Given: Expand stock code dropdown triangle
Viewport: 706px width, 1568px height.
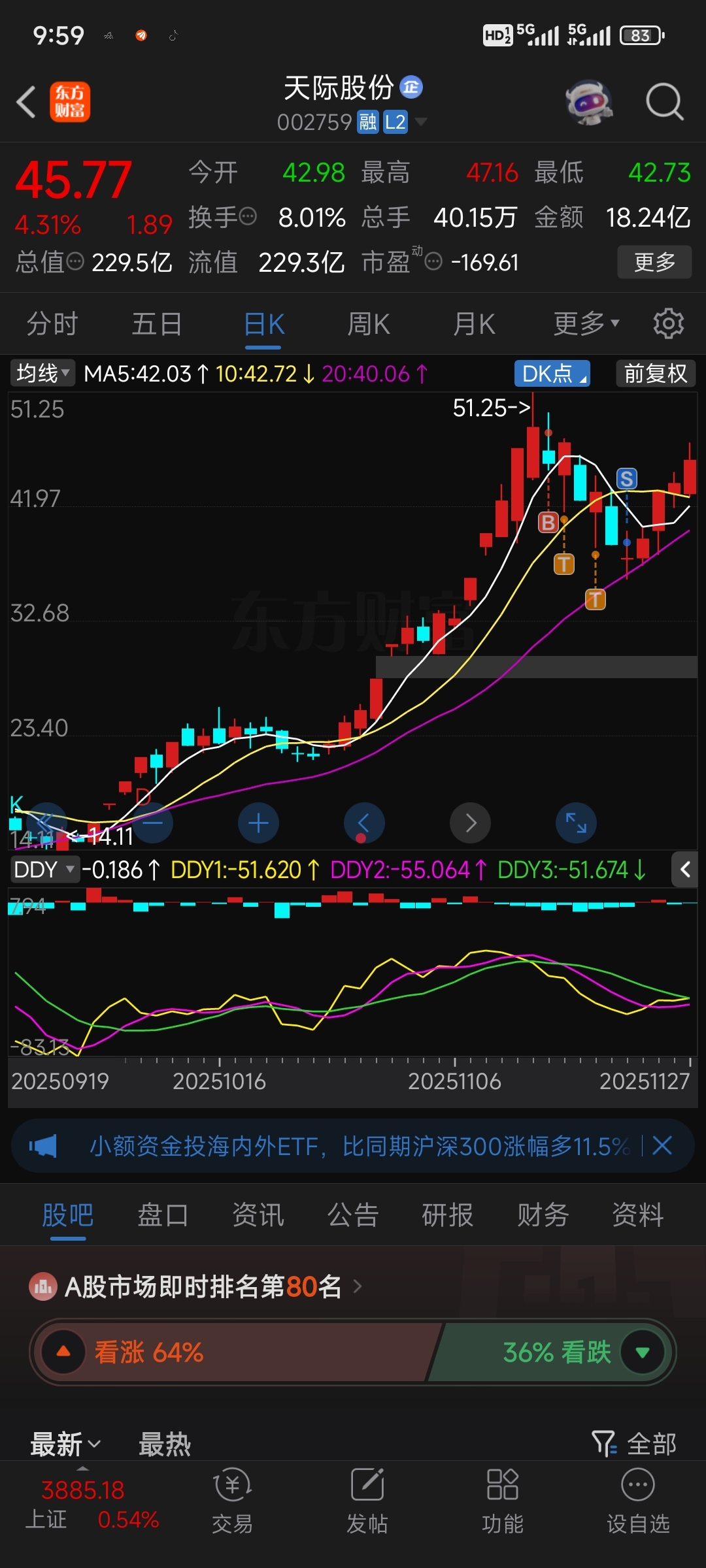Looking at the screenshot, I should click(421, 122).
